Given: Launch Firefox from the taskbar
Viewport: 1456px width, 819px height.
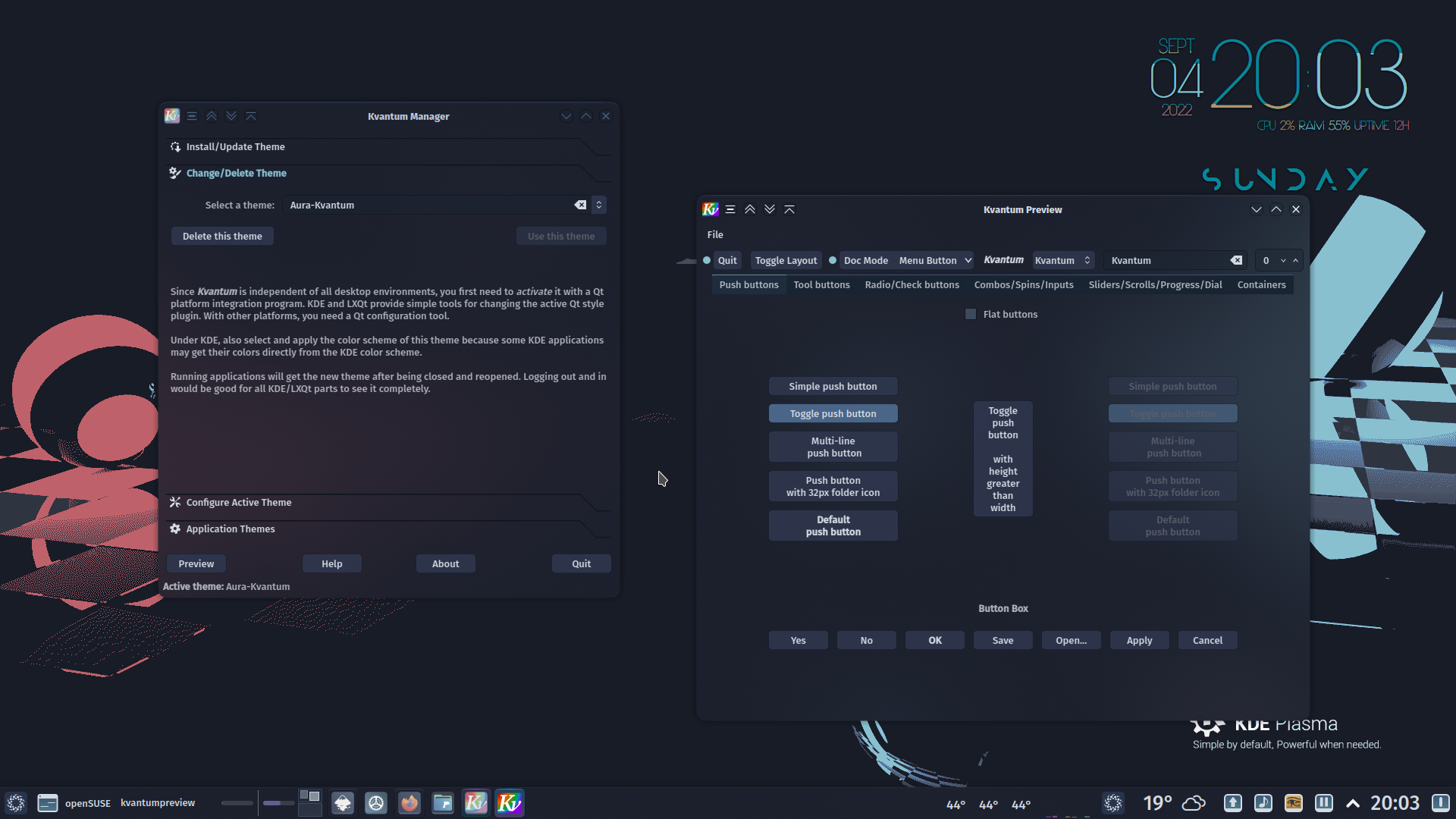Looking at the screenshot, I should click(409, 803).
